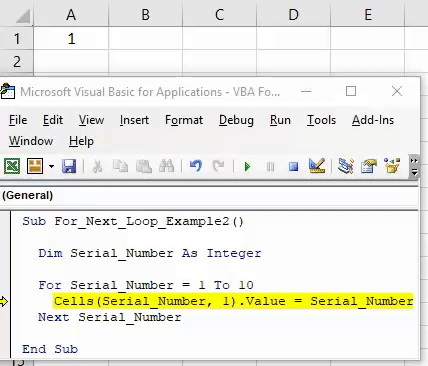Click the Break pause icon

[270, 166]
